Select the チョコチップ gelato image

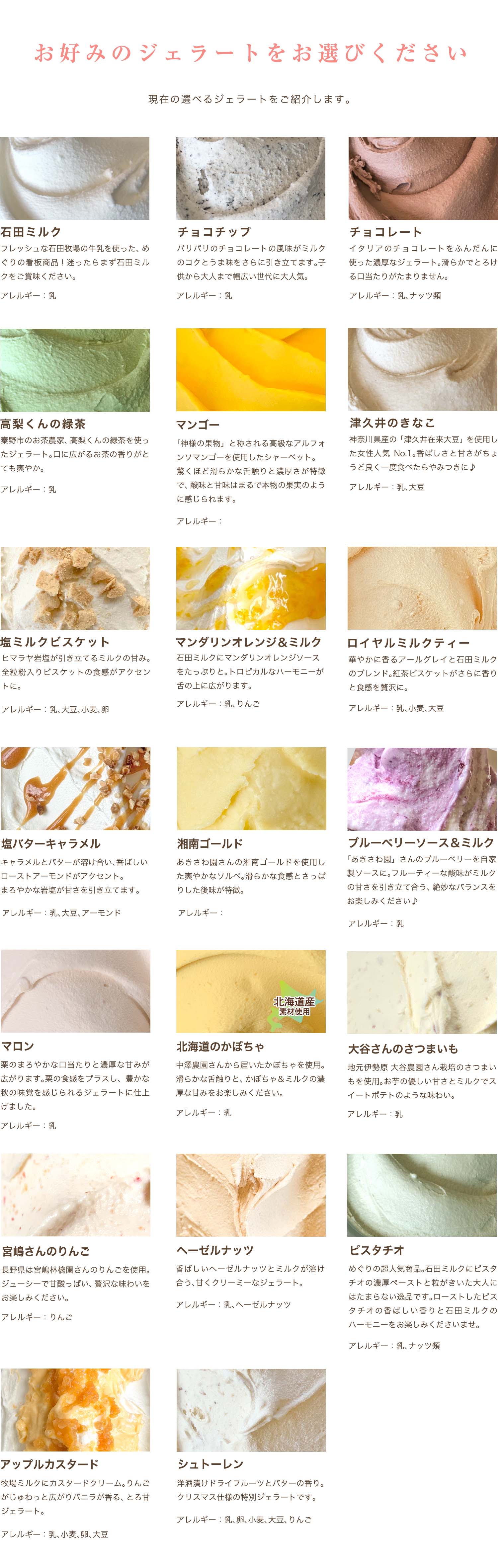(x=250, y=178)
